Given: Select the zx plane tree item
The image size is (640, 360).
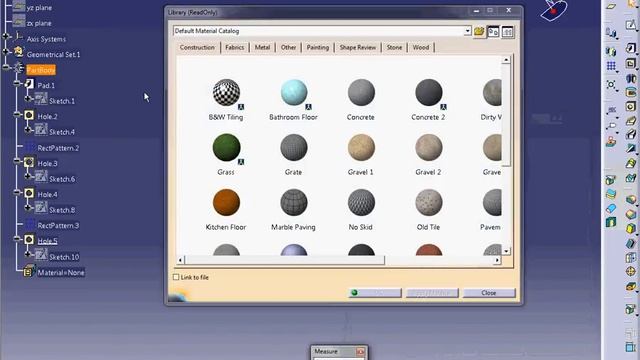Looking at the screenshot, I should pos(39,23).
